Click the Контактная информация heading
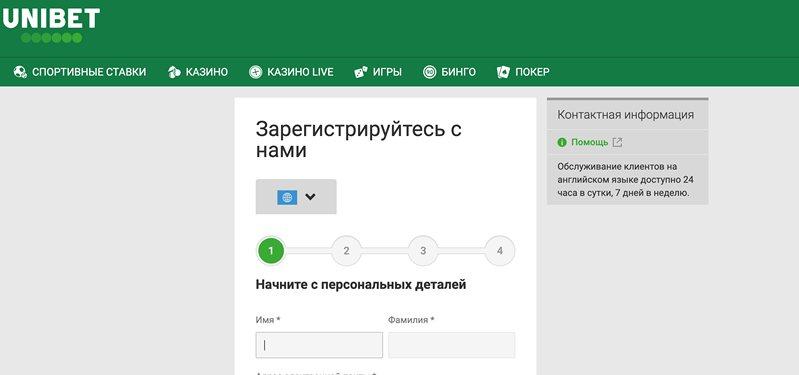The width and height of the screenshot is (799, 375). click(x=625, y=115)
